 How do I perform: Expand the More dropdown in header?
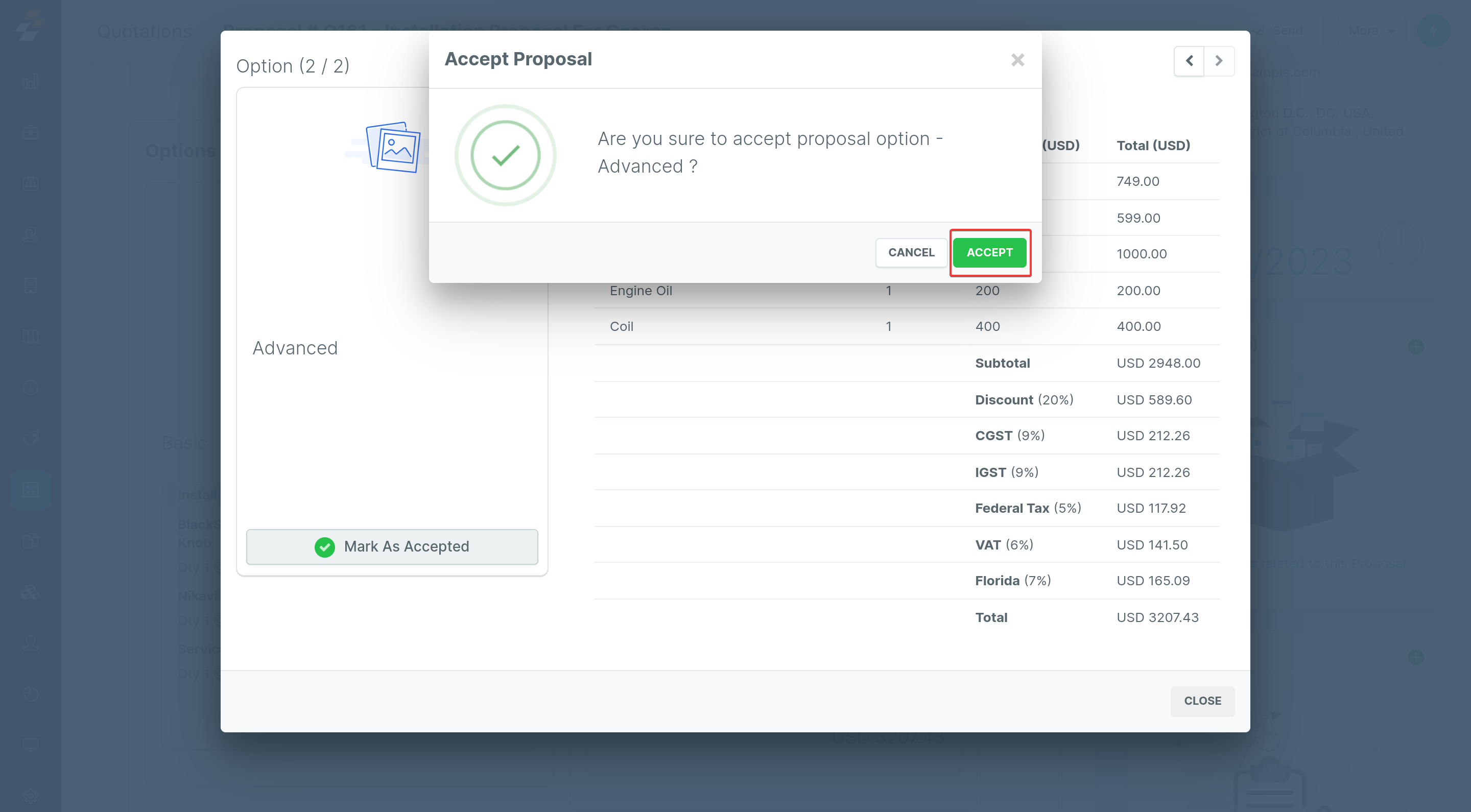pos(1370,31)
